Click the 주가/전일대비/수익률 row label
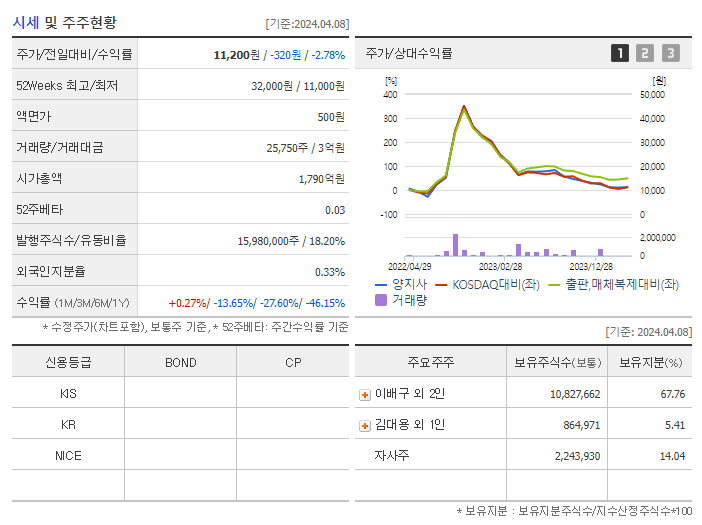 74,54
